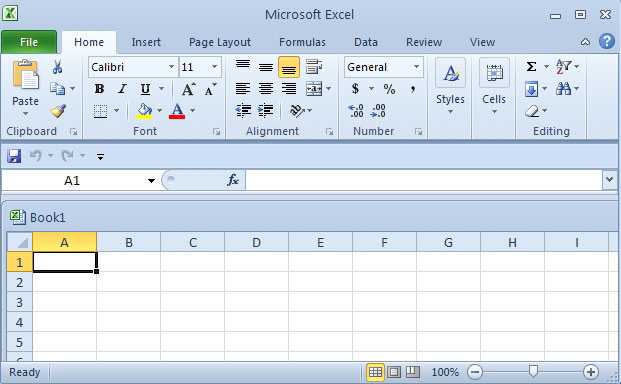Click Increase Decimal icon
621x384 pixels.
pyautogui.click(x=356, y=111)
